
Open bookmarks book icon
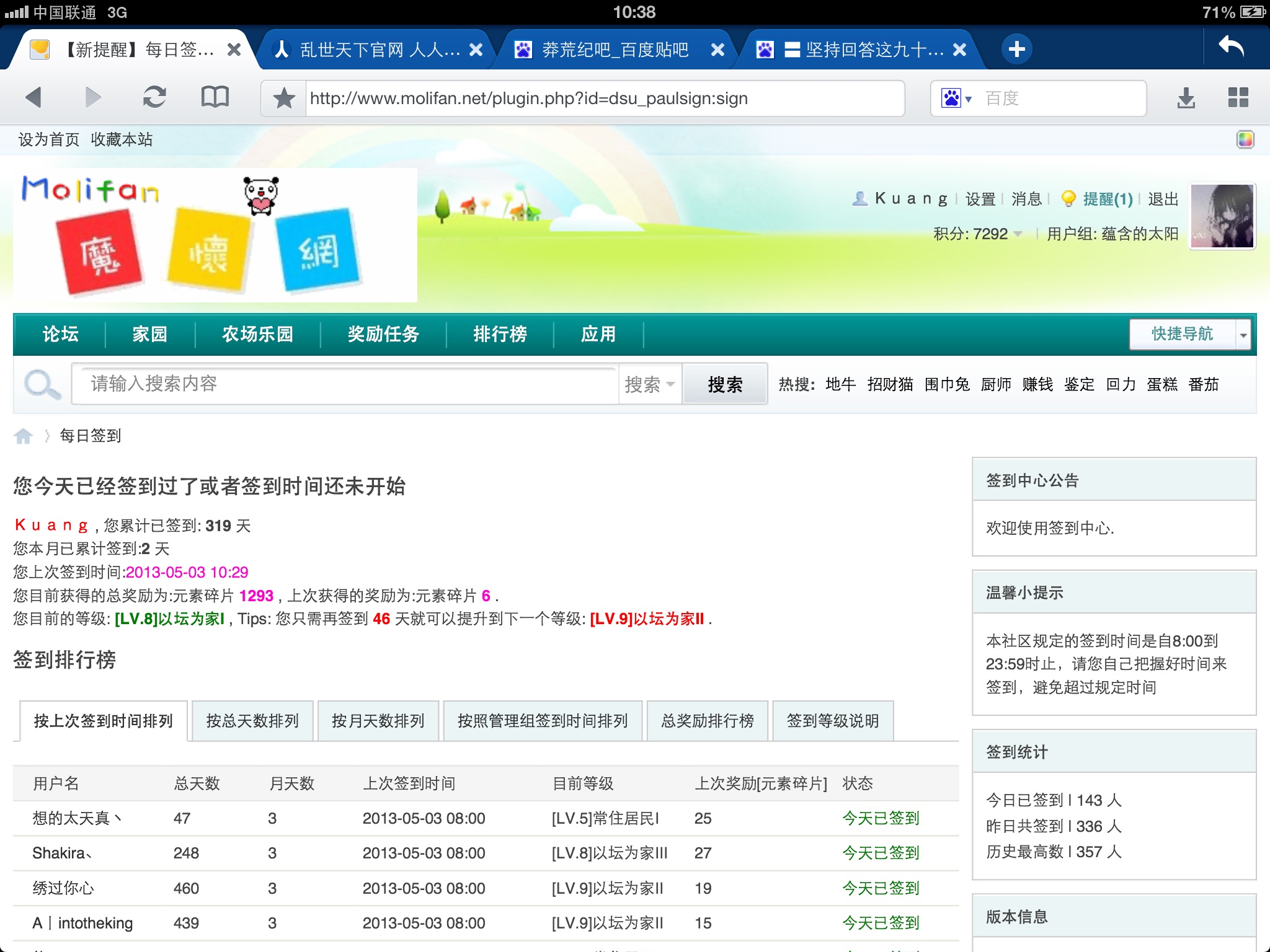coord(215,97)
